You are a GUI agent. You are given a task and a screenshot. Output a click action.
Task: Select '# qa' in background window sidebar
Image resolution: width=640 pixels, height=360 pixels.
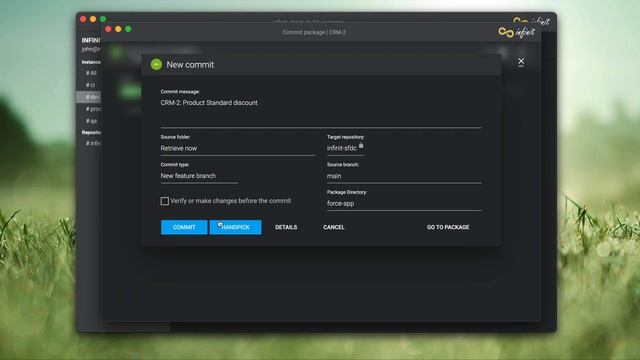coord(91,121)
